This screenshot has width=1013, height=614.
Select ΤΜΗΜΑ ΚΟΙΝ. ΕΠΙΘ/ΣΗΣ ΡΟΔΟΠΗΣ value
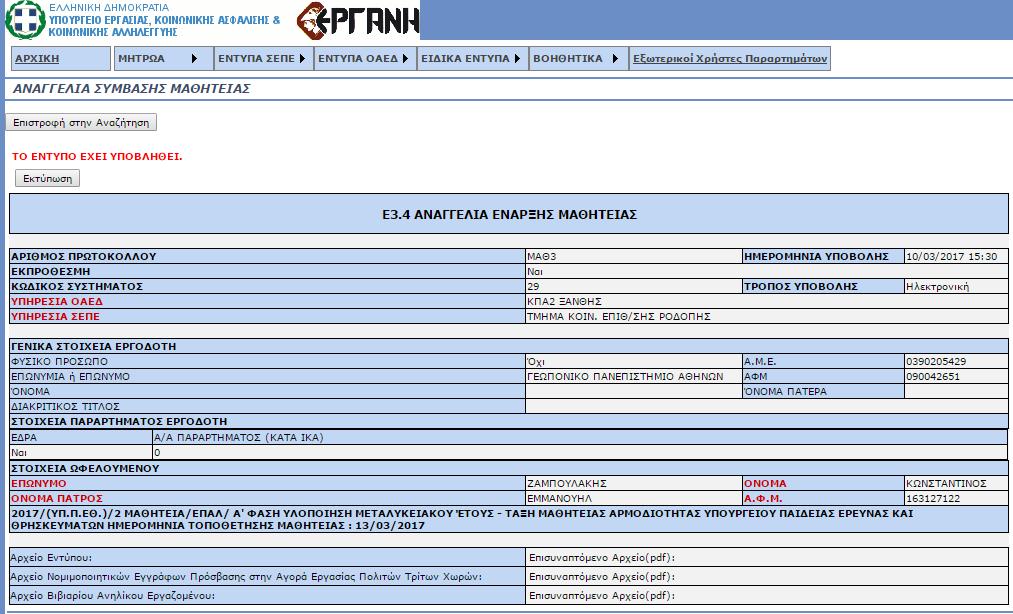click(x=619, y=316)
